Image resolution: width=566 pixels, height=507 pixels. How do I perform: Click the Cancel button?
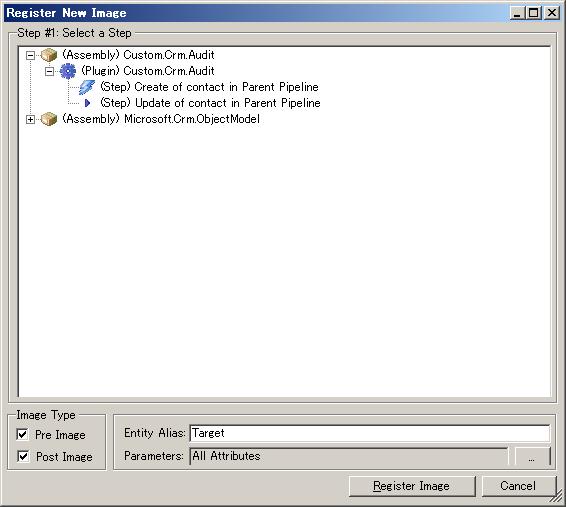point(518,486)
